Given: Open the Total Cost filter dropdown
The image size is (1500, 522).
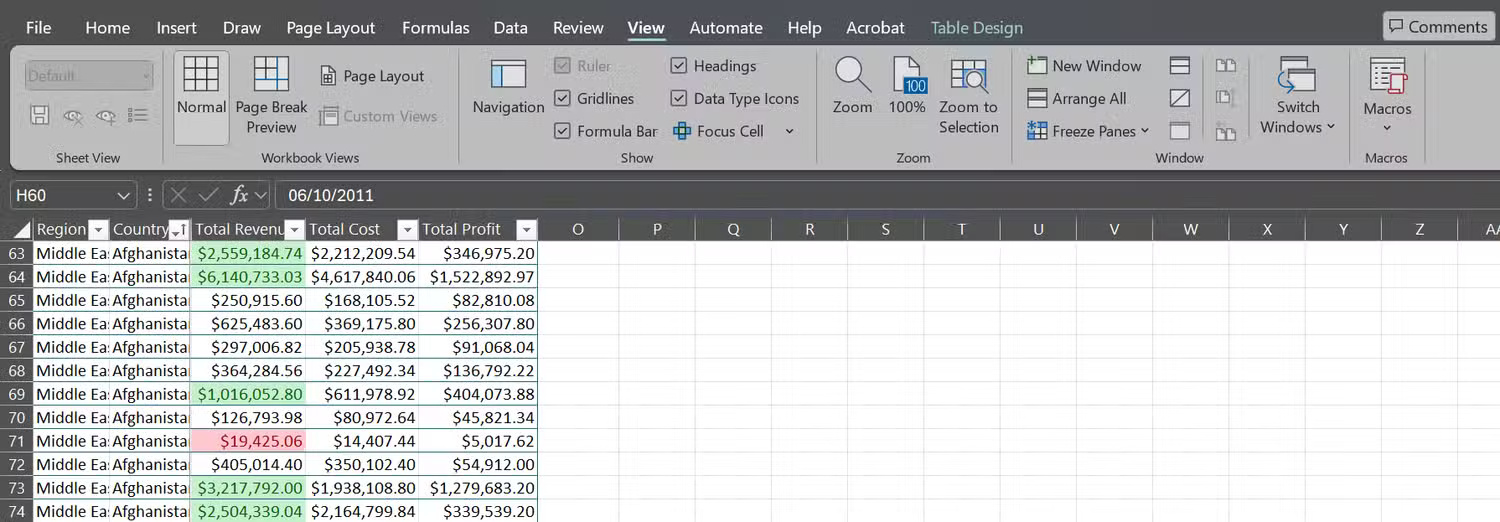Looking at the screenshot, I should [x=406, y=230].
